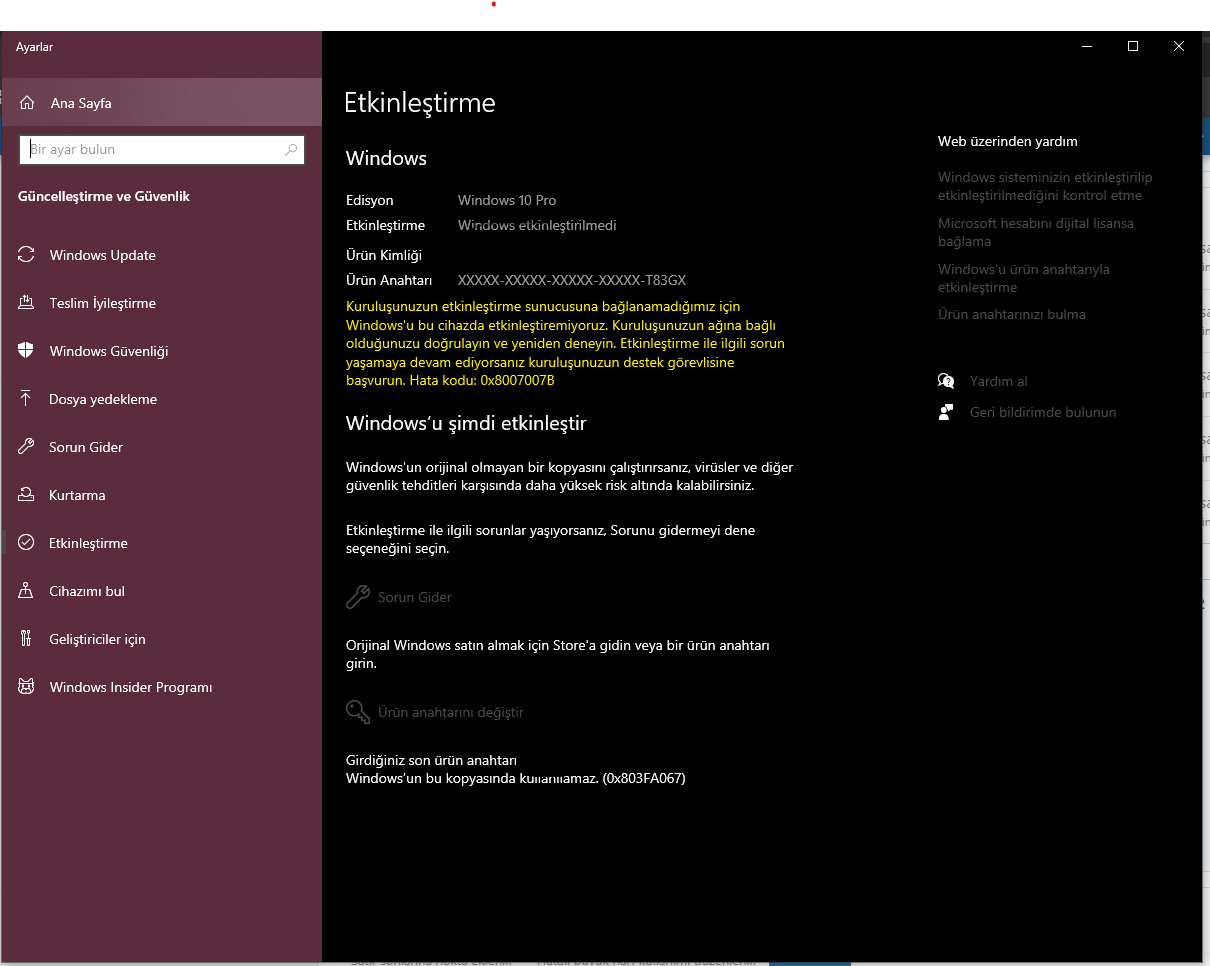The height and width of the screenshot is (966, 1210).
Task: Click the Etkinleştirme checkmark icon
Action: pyautogui.click(x=27, y=543)
